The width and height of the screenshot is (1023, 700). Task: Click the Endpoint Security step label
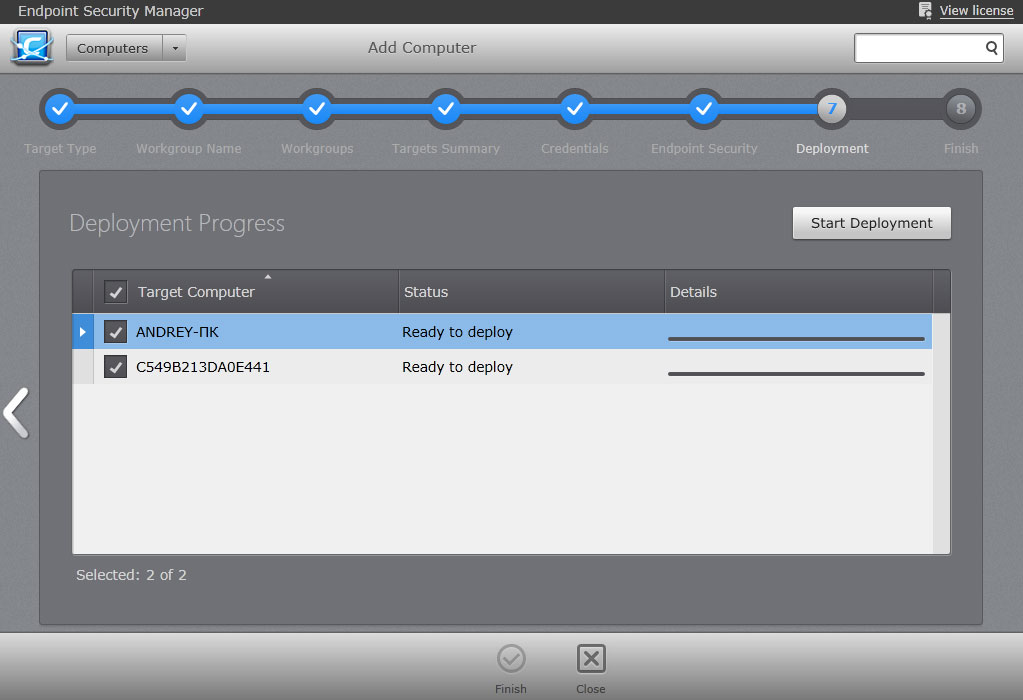[x=704, y=149]
